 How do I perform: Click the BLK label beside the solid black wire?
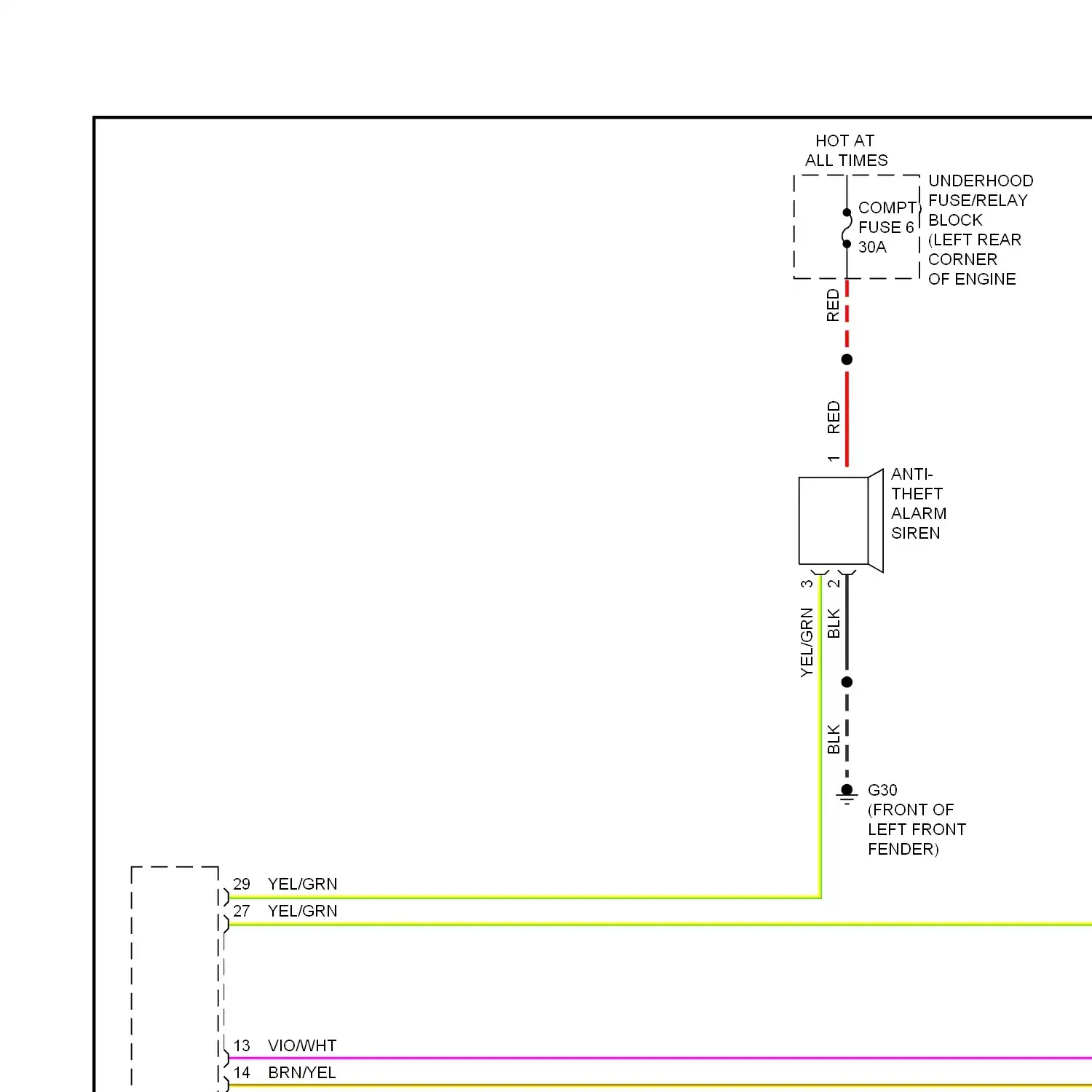[x=834, y=623]
